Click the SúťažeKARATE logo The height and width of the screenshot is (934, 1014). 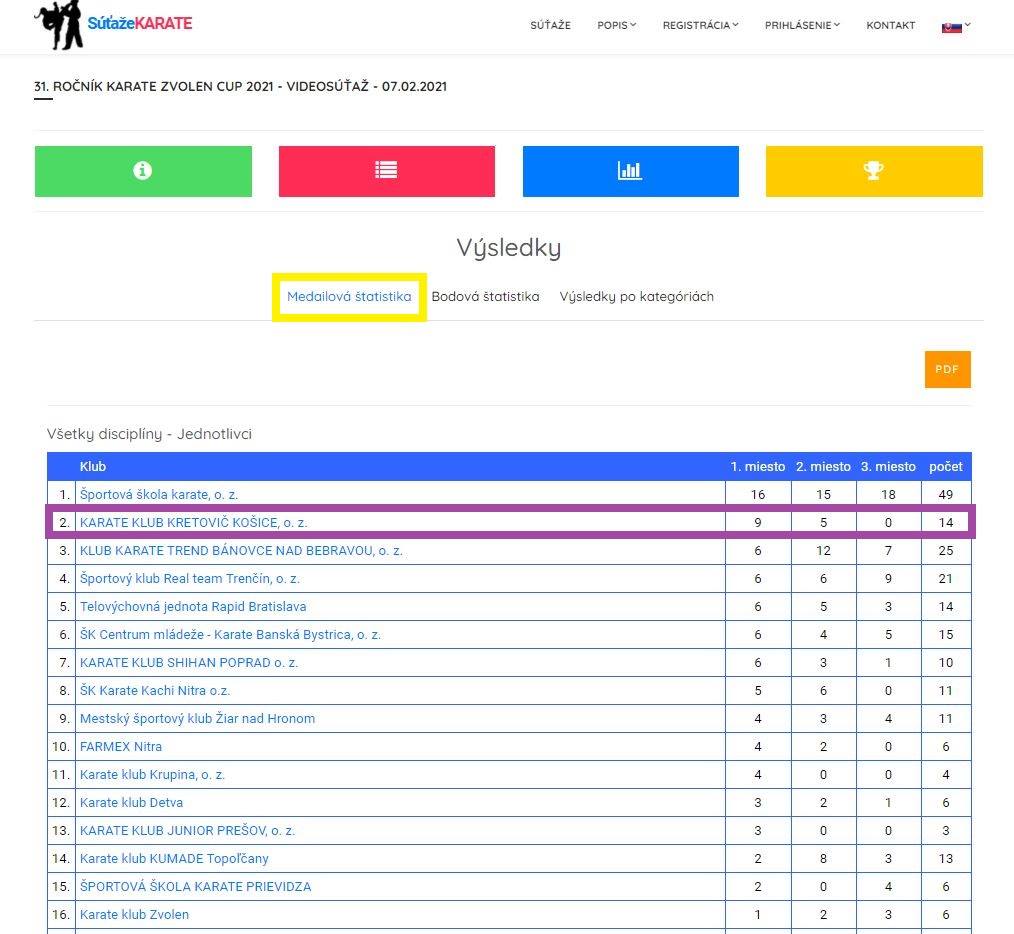[113, 25]
